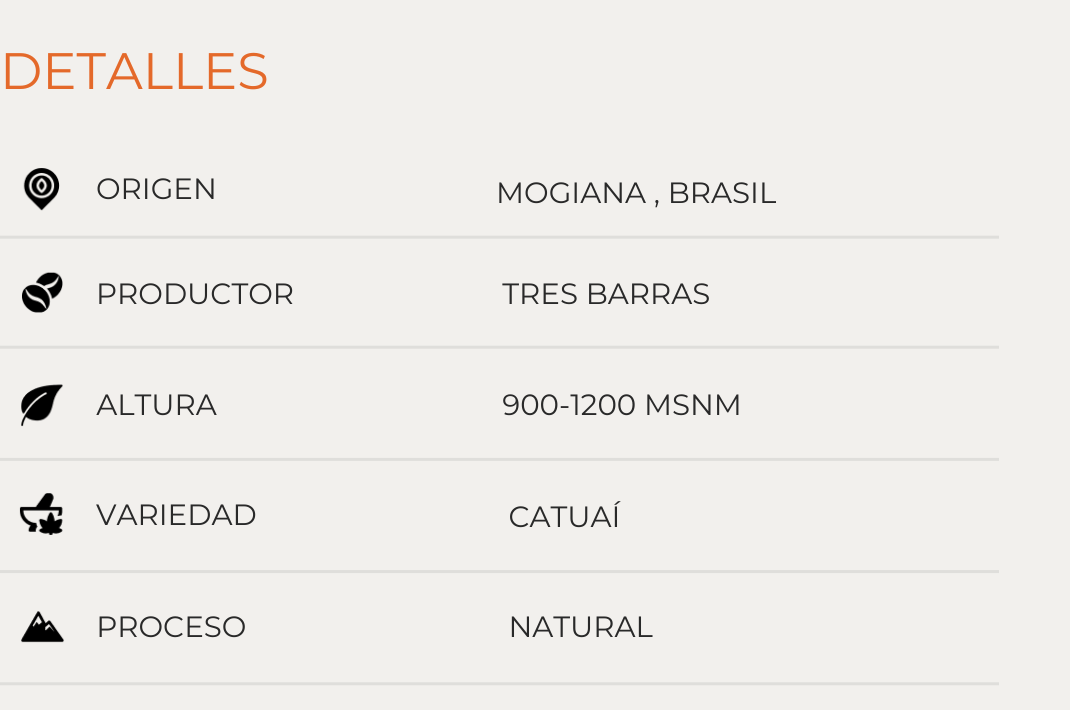Click the DETALLES heading
This screenshot has height=710, width=1070.
pos(135,71)
